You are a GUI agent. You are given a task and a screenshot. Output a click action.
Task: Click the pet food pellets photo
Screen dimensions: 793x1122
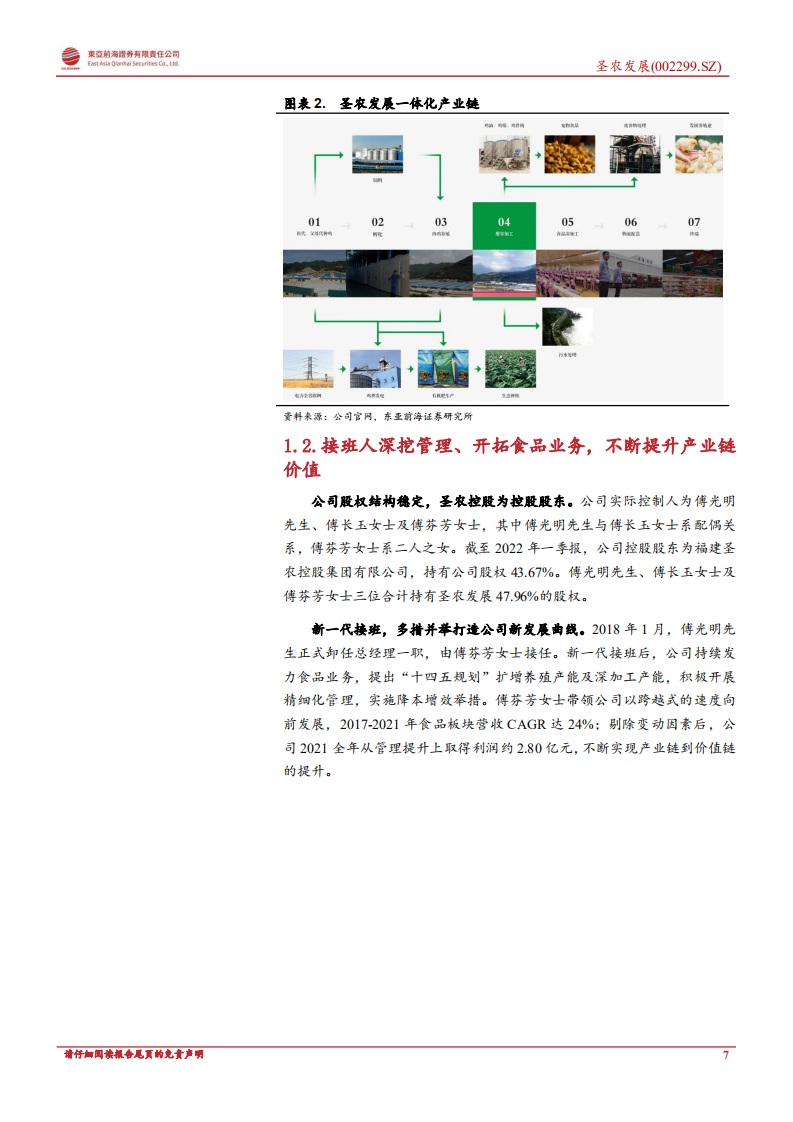point(570,155)
